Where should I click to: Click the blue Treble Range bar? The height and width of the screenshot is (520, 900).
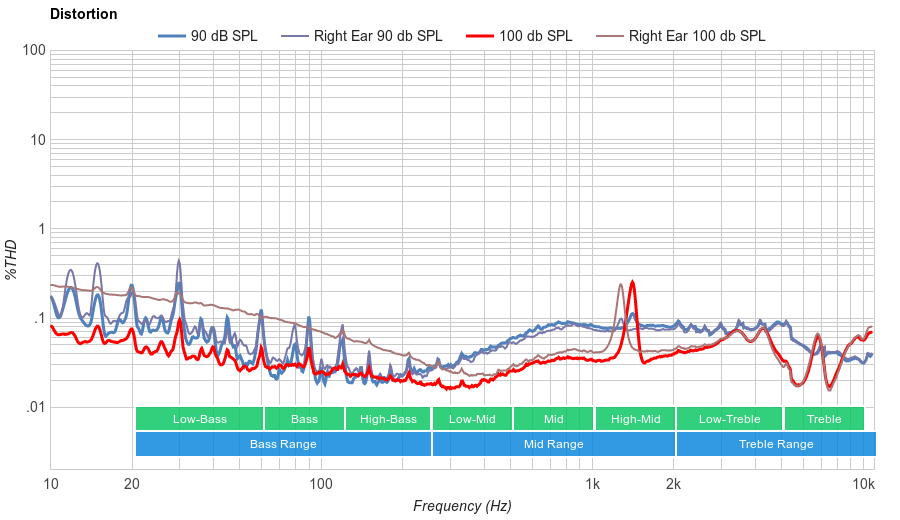775,444
